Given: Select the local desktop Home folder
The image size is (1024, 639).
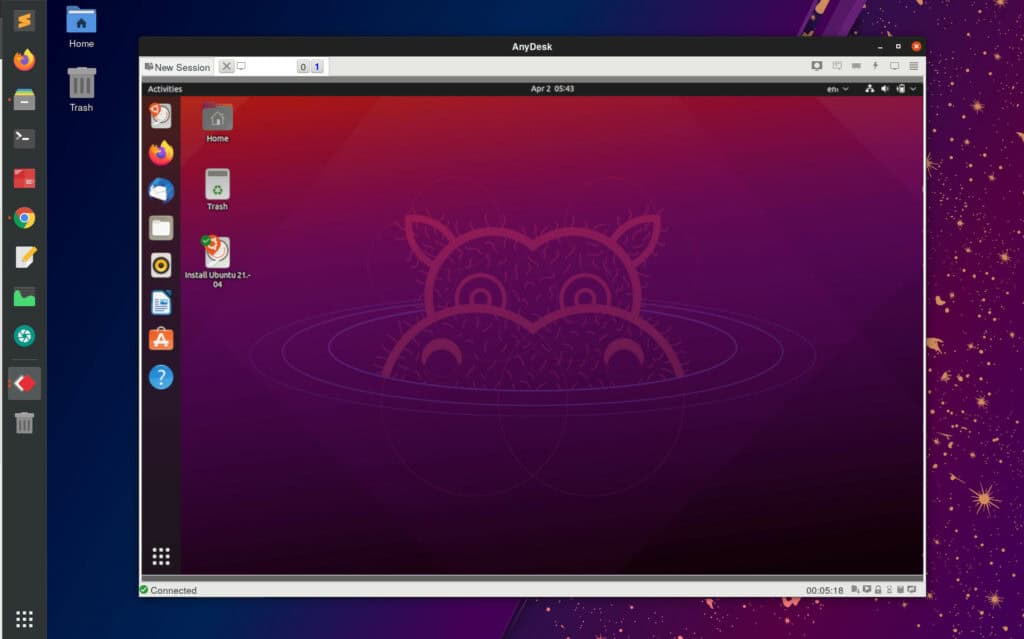Looking at the screenshot, I should coord(81,28).
